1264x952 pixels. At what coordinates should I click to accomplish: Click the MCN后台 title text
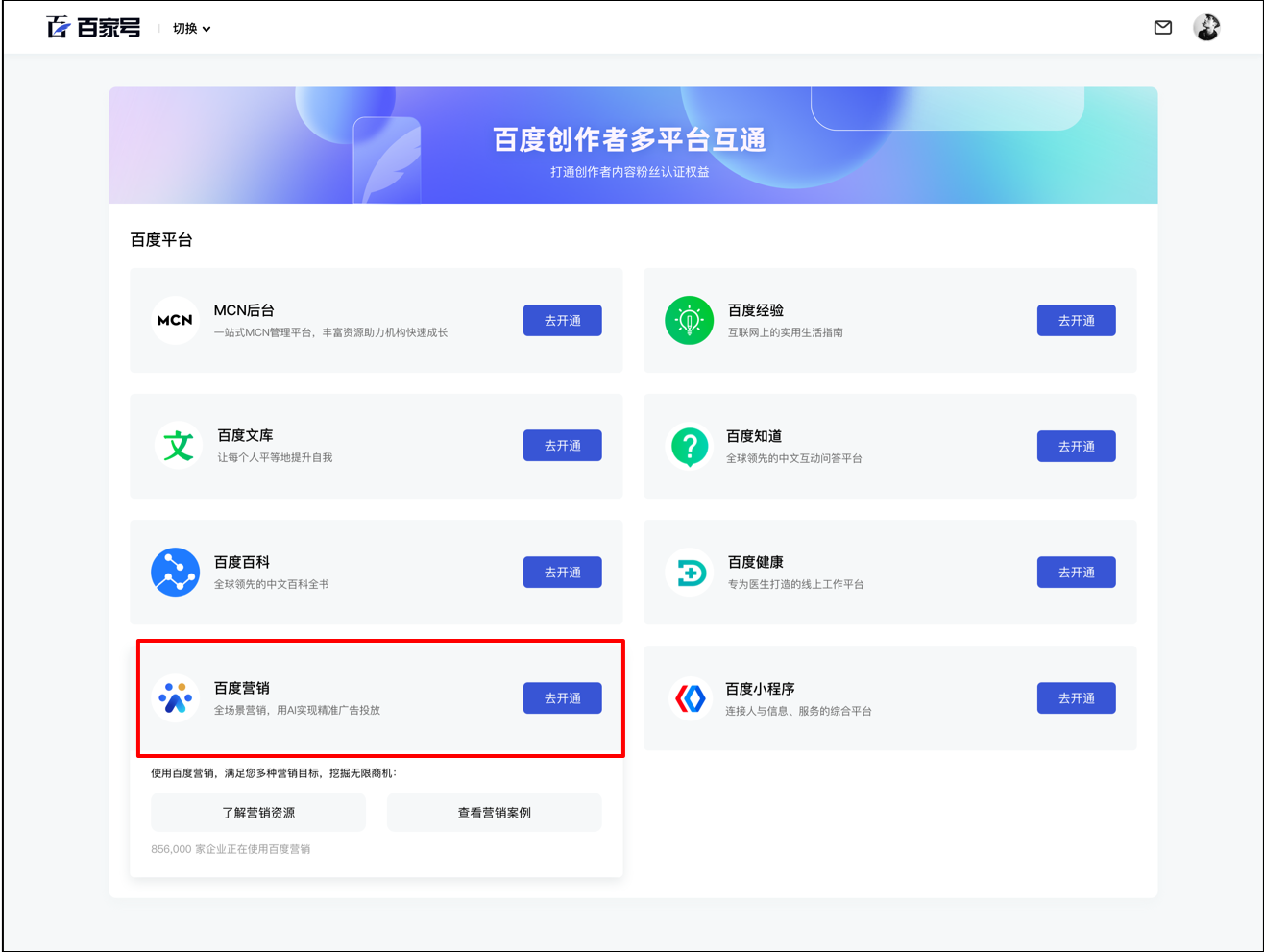pos(244,310)
